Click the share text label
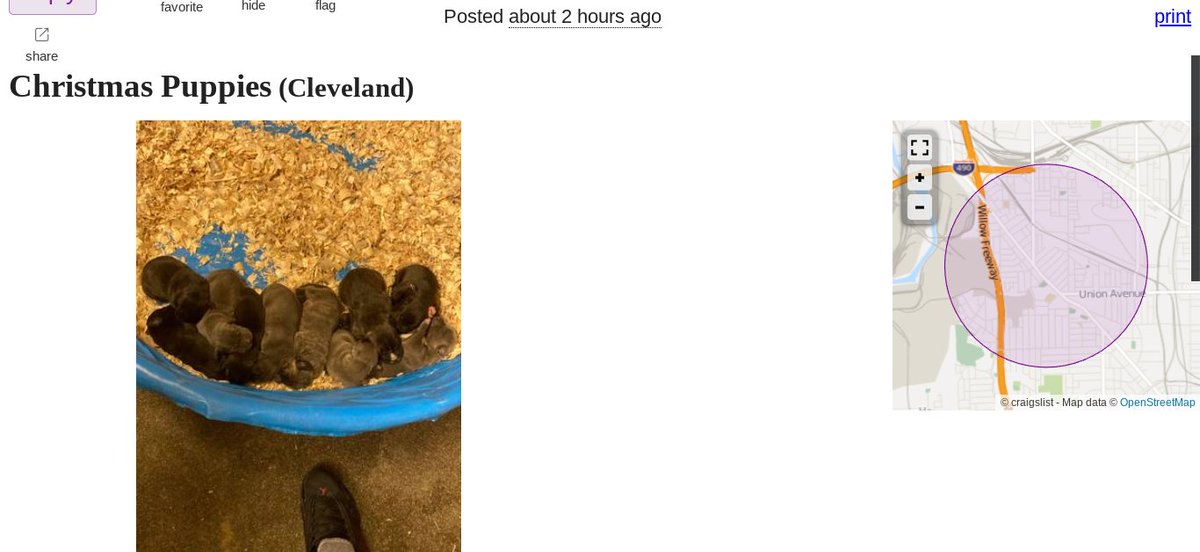 point(42,56)
